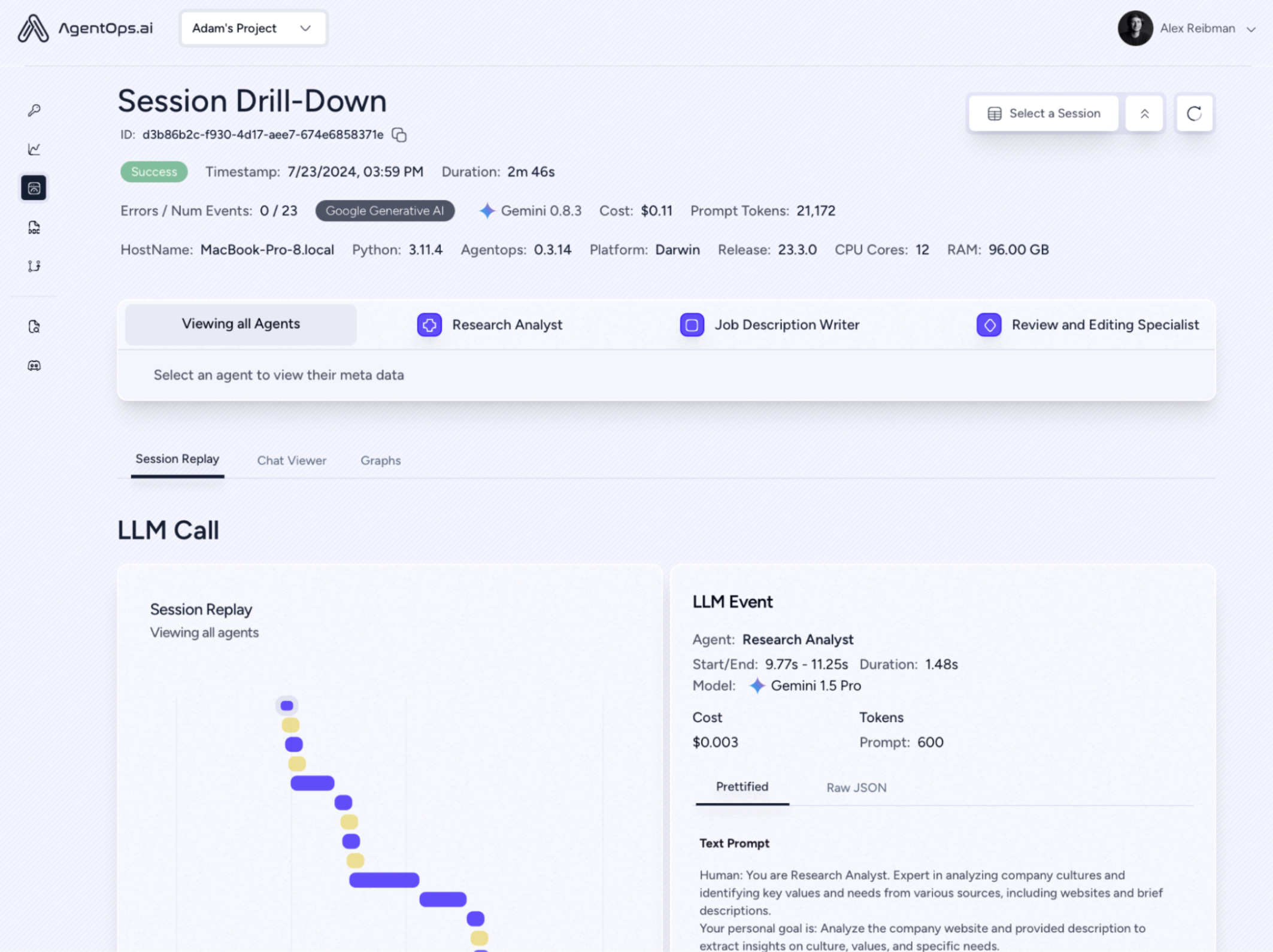The image size is (1273, 952).
Task: Click the AgentOps logo icon
Action: point(33,27)
